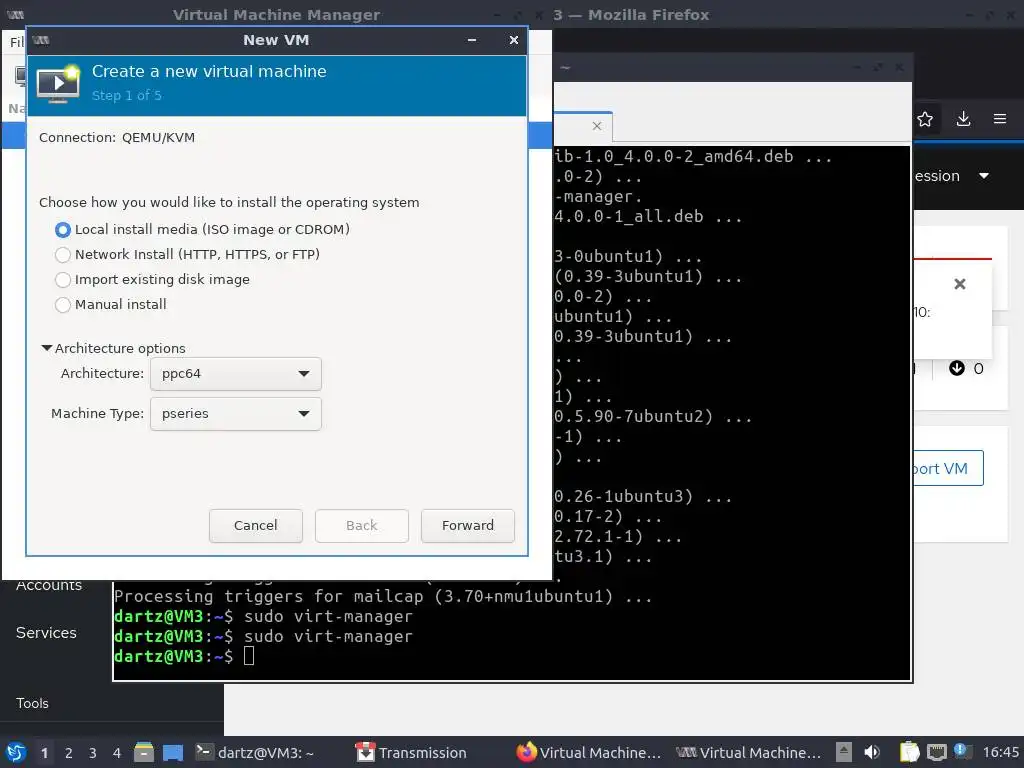Image resolution: width=1024 pixels, height=768 pixels.
Task: Open the Session dropdown arrow in Firefox
Action: coord(984,176)
